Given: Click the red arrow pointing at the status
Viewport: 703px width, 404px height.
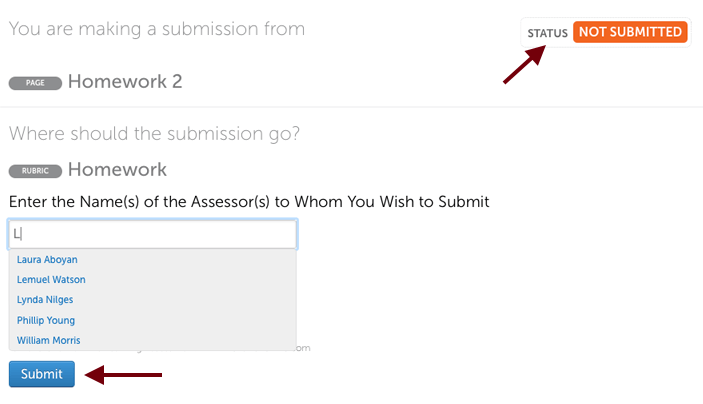Looking at the screenshot, I should (522, 66).
